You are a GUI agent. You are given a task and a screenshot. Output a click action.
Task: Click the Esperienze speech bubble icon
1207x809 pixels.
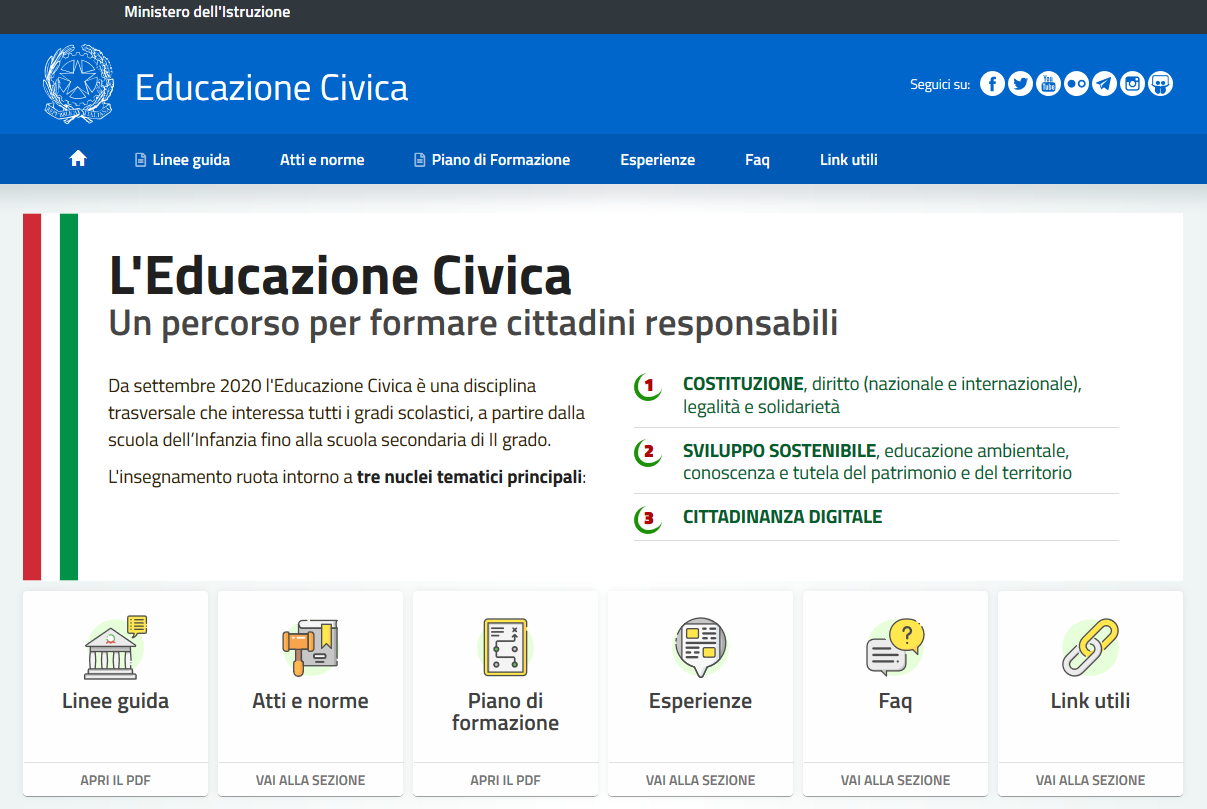click(700, 647)
